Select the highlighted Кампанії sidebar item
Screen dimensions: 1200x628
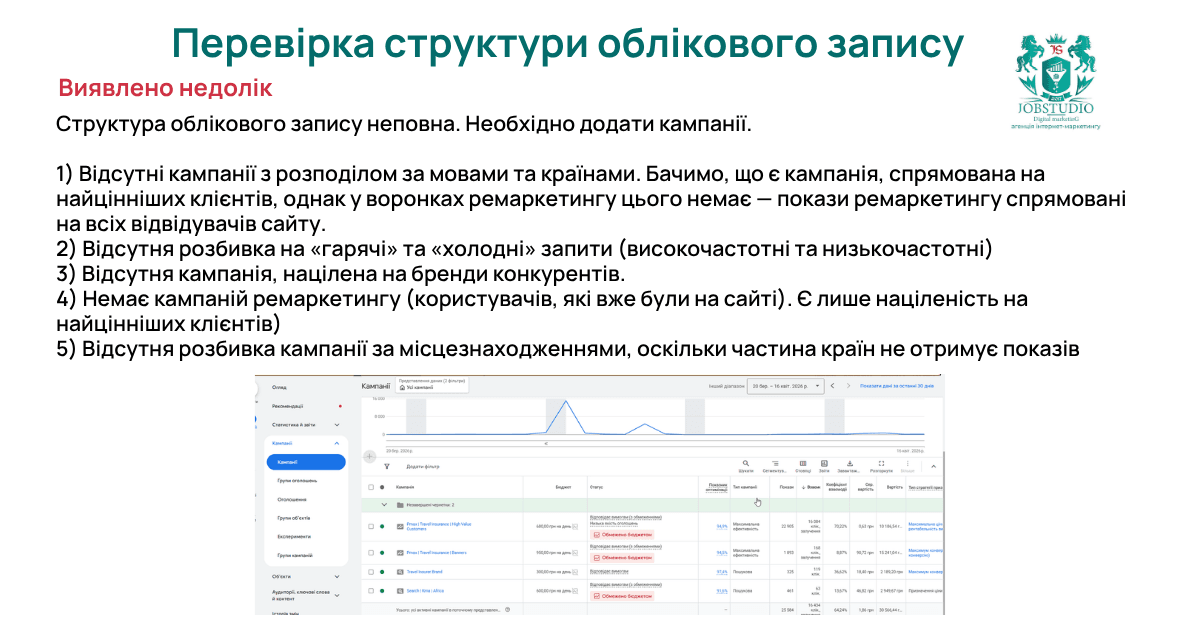(306, 462)
